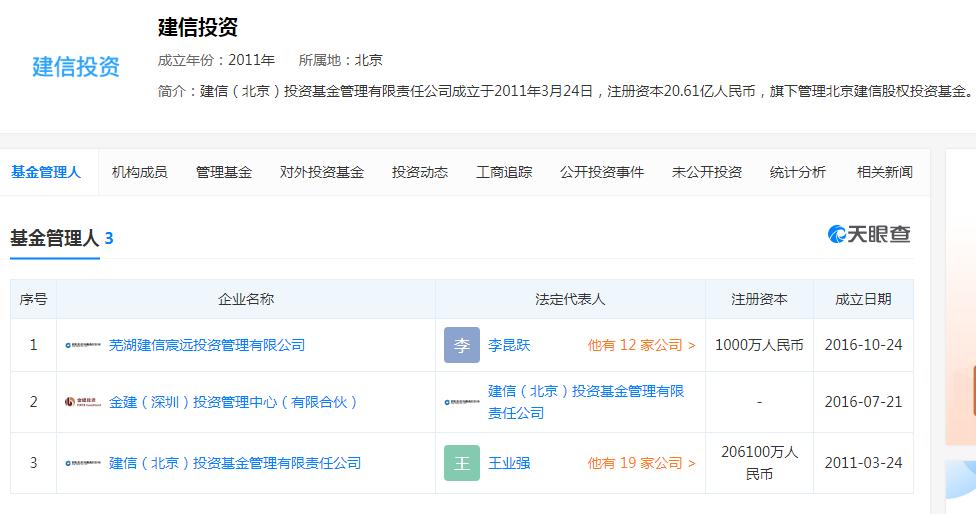Open the 管理基金 tab
Viewport: 976px width, 514px height.
(x=223, y=172)
